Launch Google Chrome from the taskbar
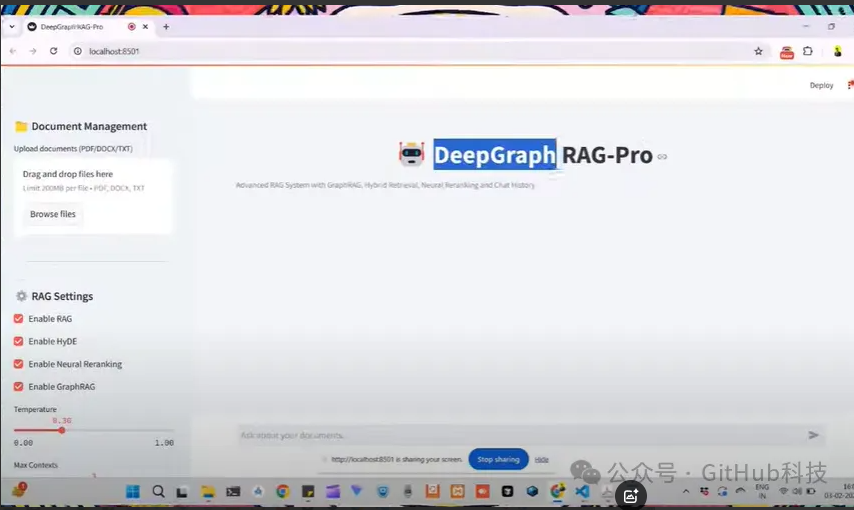The height and width of the screenshot is (510, 854). [x=282, y=491]
